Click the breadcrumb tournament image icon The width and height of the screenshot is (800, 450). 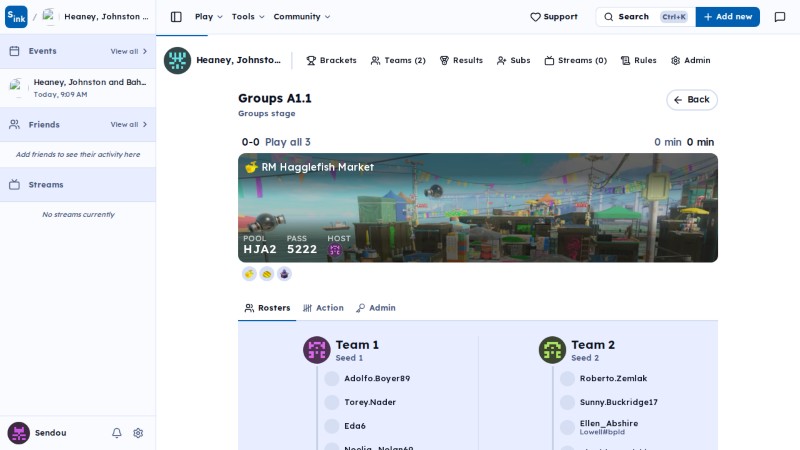pos(49,17)
